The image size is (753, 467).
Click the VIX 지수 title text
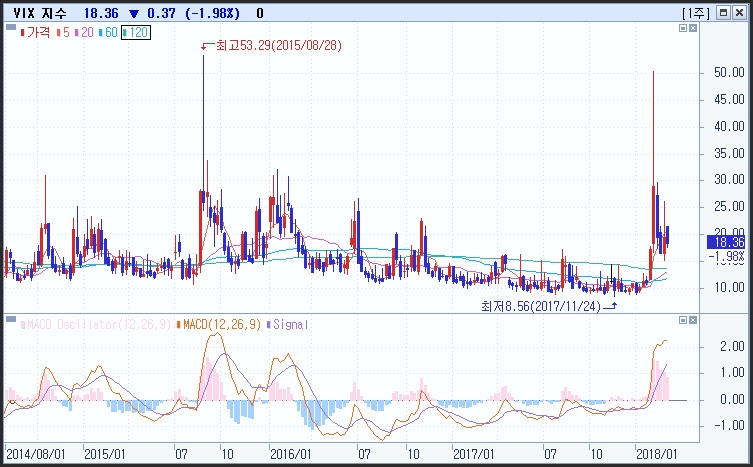pyautogui.click(x=40, y=13)
